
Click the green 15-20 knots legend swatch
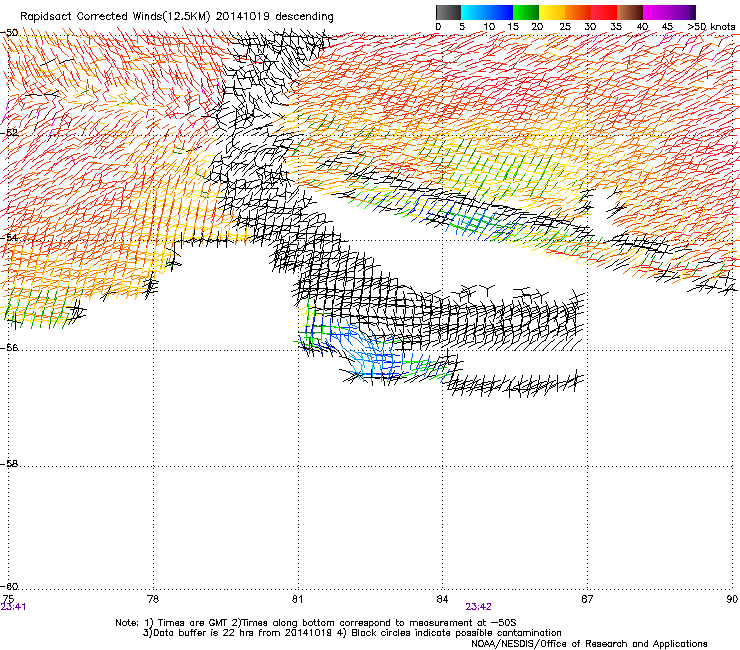pos(526,12)
